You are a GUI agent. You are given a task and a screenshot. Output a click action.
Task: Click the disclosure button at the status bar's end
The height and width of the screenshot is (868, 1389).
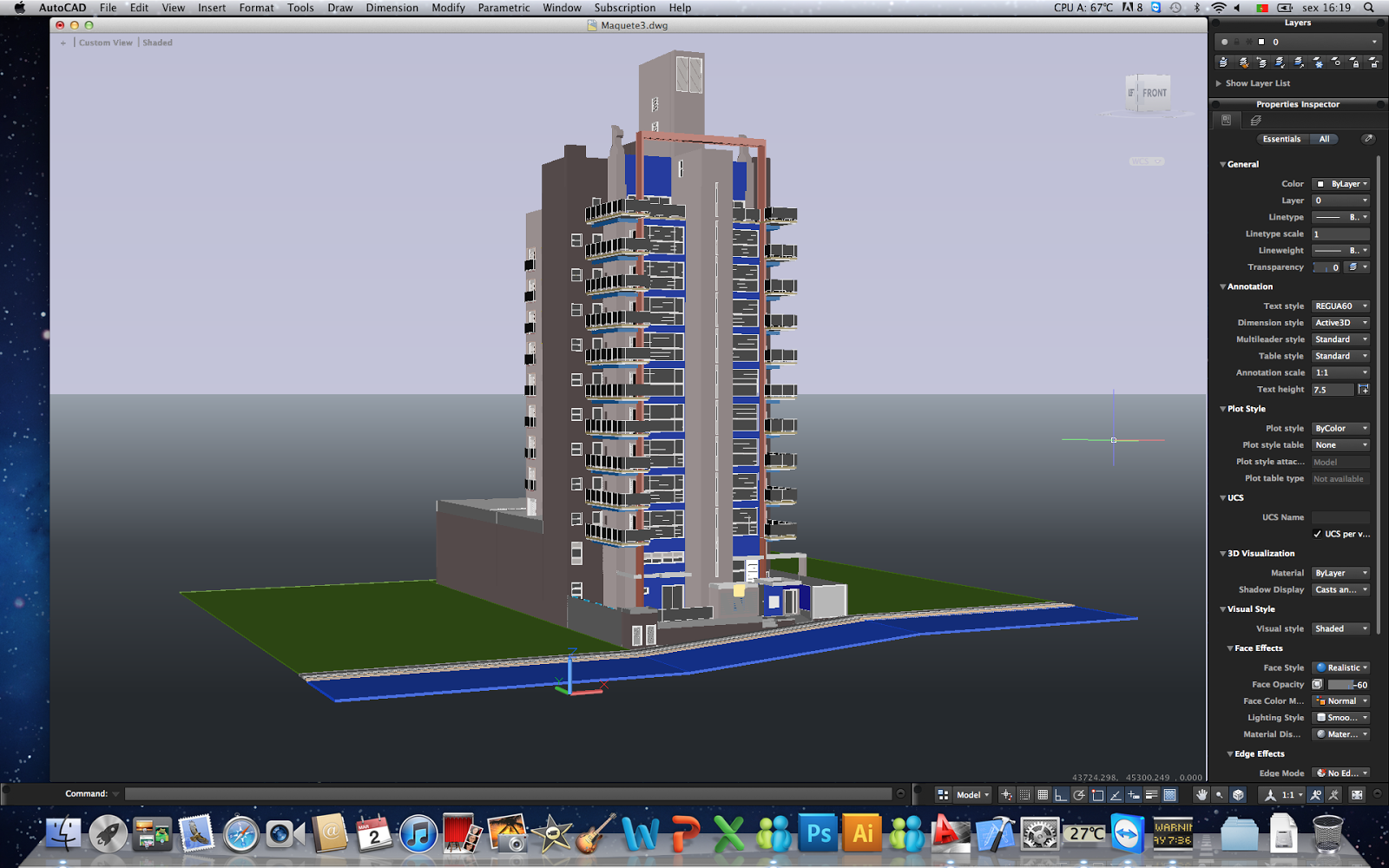1378,793
